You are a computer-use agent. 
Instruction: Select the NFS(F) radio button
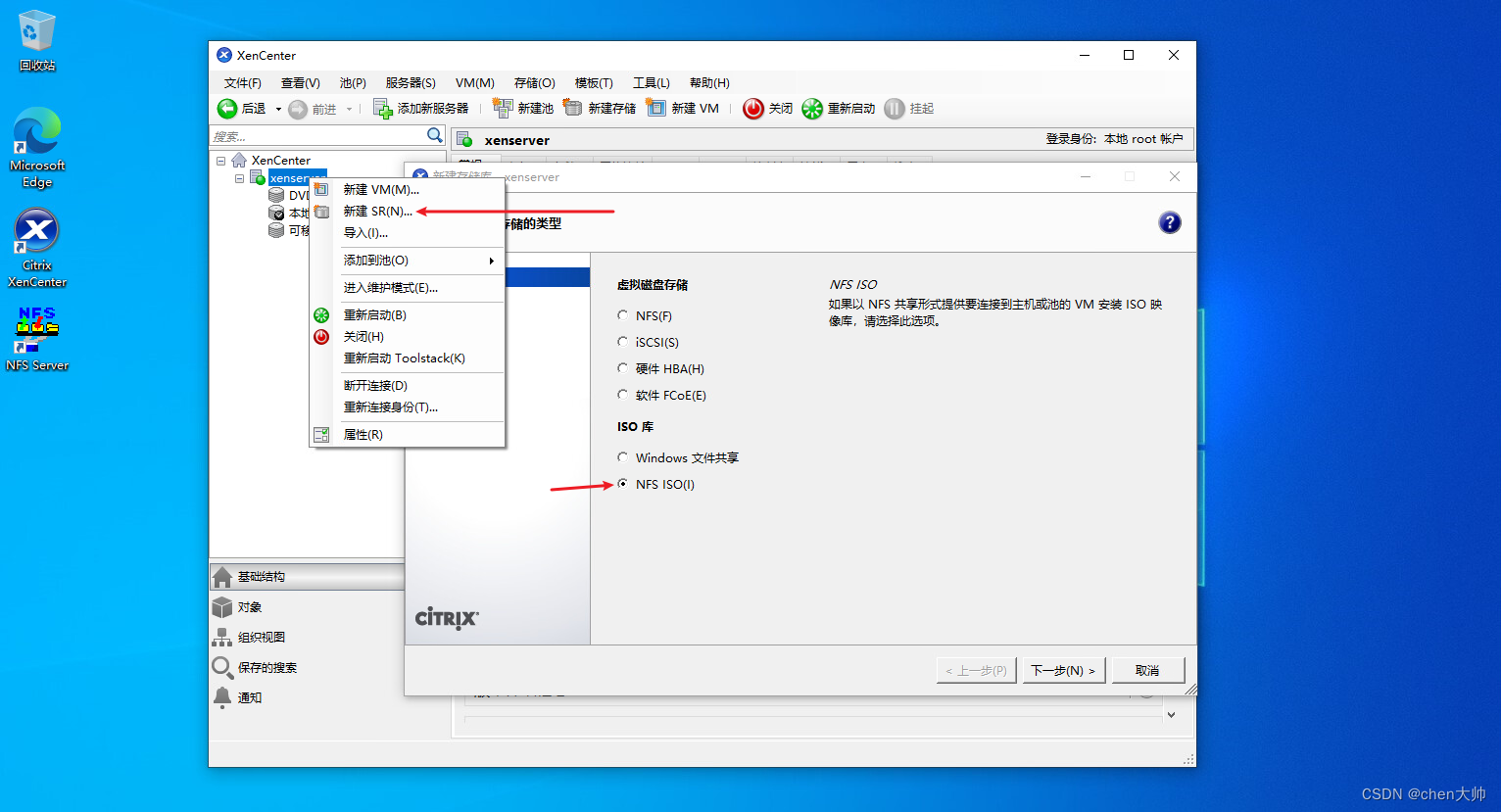622,315
